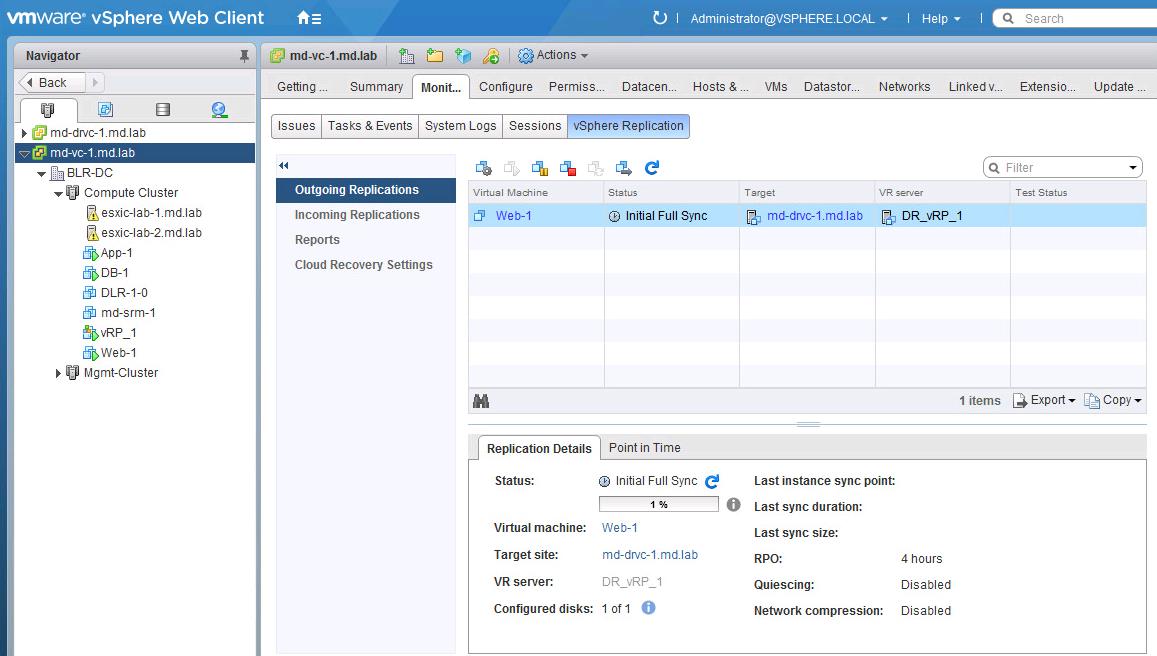
Task: Select esxic-lab-1.md.lab host in tree
Action: click(151, 213)
